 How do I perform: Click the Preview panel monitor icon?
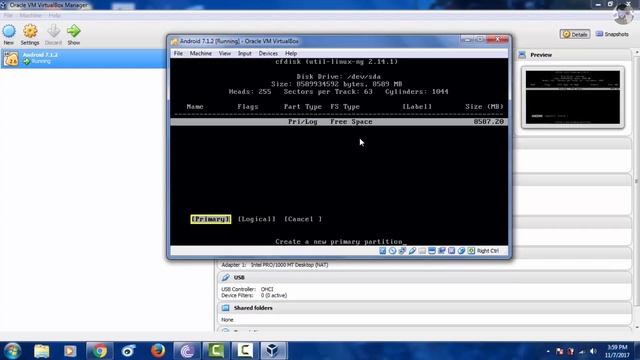click(522, 55)
